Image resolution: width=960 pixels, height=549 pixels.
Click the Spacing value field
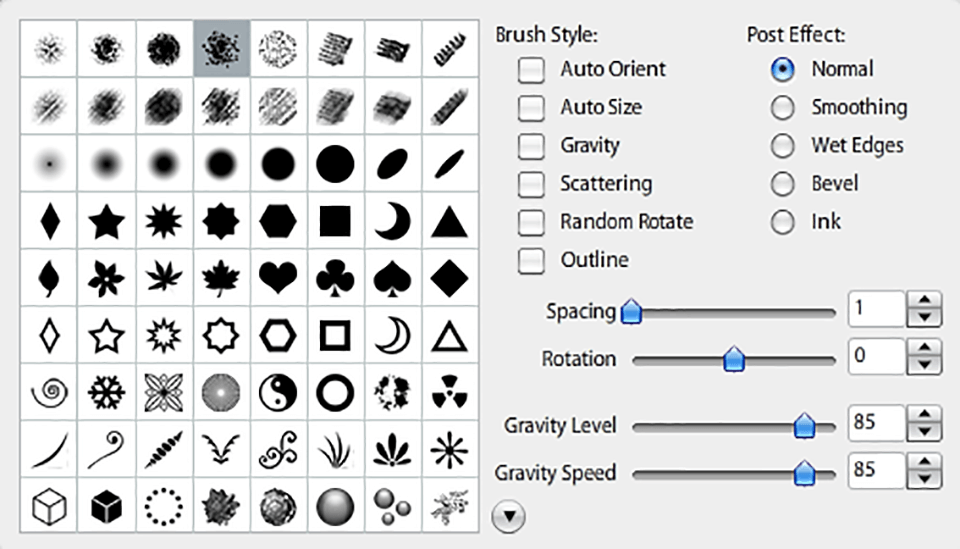(877, 308)
